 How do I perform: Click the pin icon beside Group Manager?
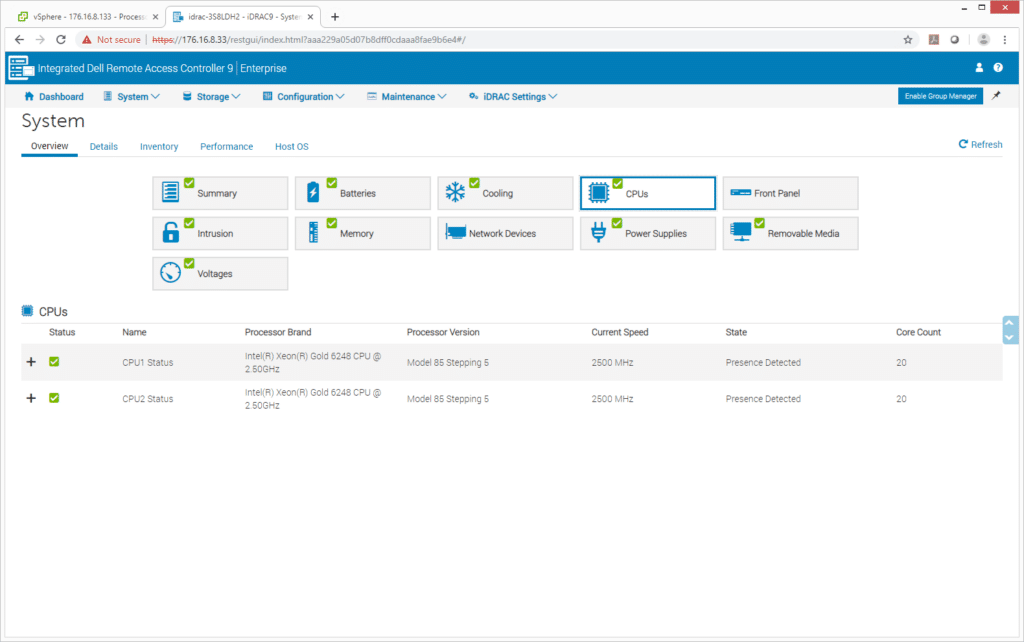pyautogui.click(x=996, y=95)
